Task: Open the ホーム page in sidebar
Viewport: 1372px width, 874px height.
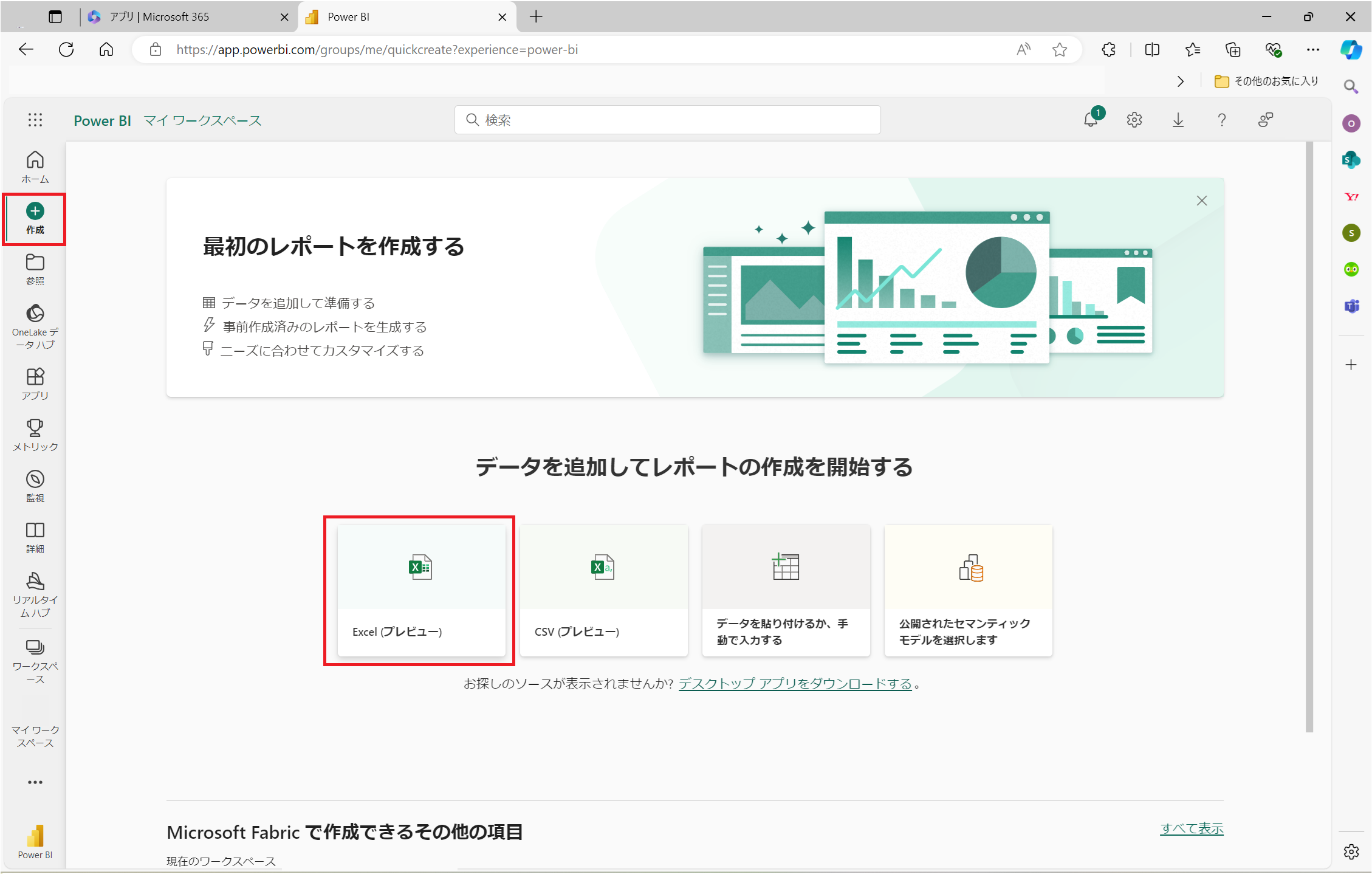Action: pyautogui.click(x=35, y=167)
